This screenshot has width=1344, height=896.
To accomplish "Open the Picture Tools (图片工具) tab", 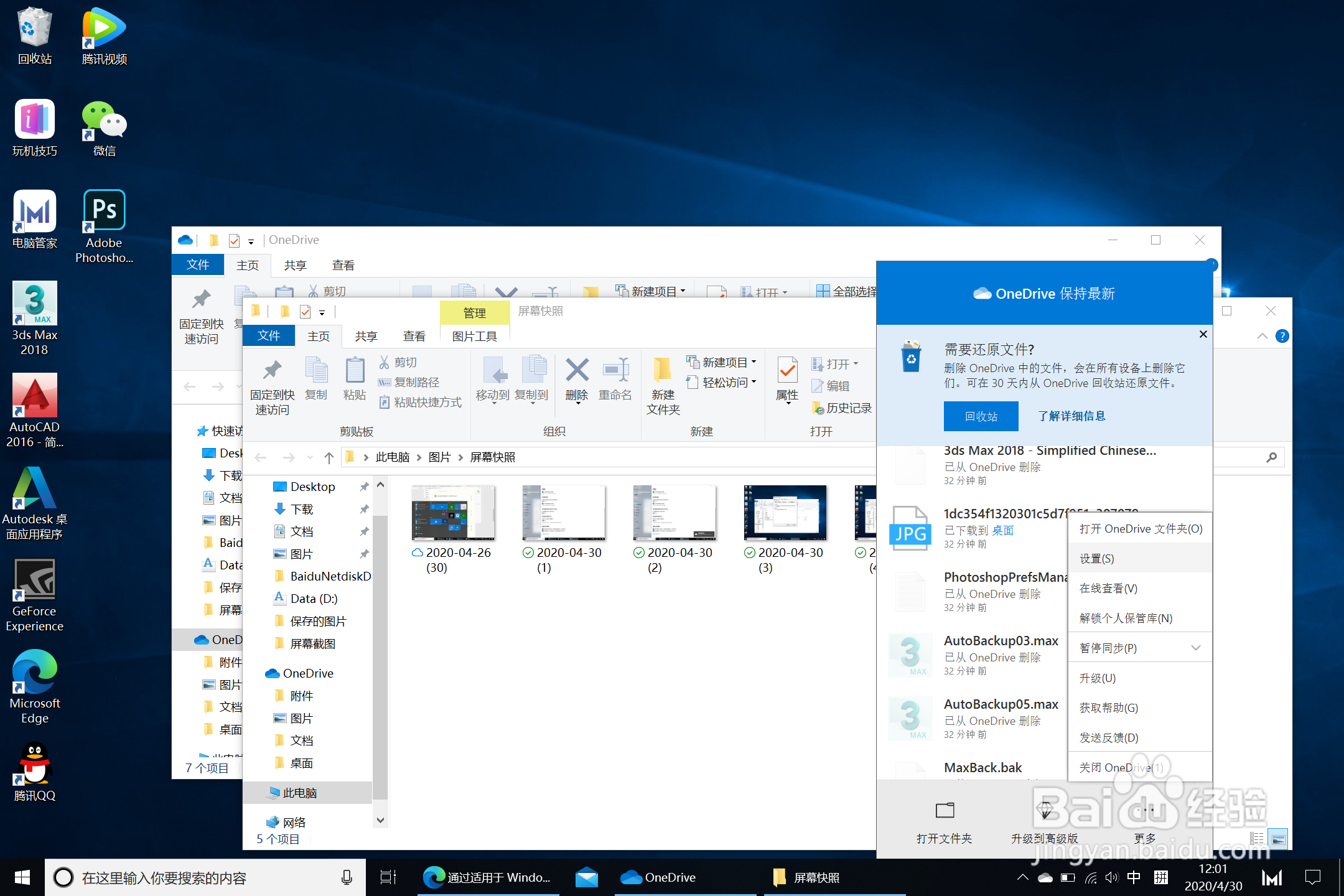I will [x=474, y=336].
